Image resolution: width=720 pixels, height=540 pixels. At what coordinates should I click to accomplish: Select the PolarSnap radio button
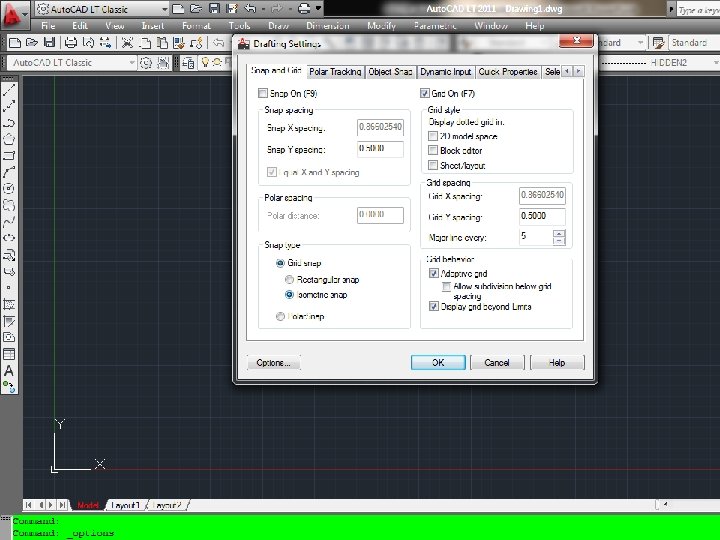tap(280, 316)
